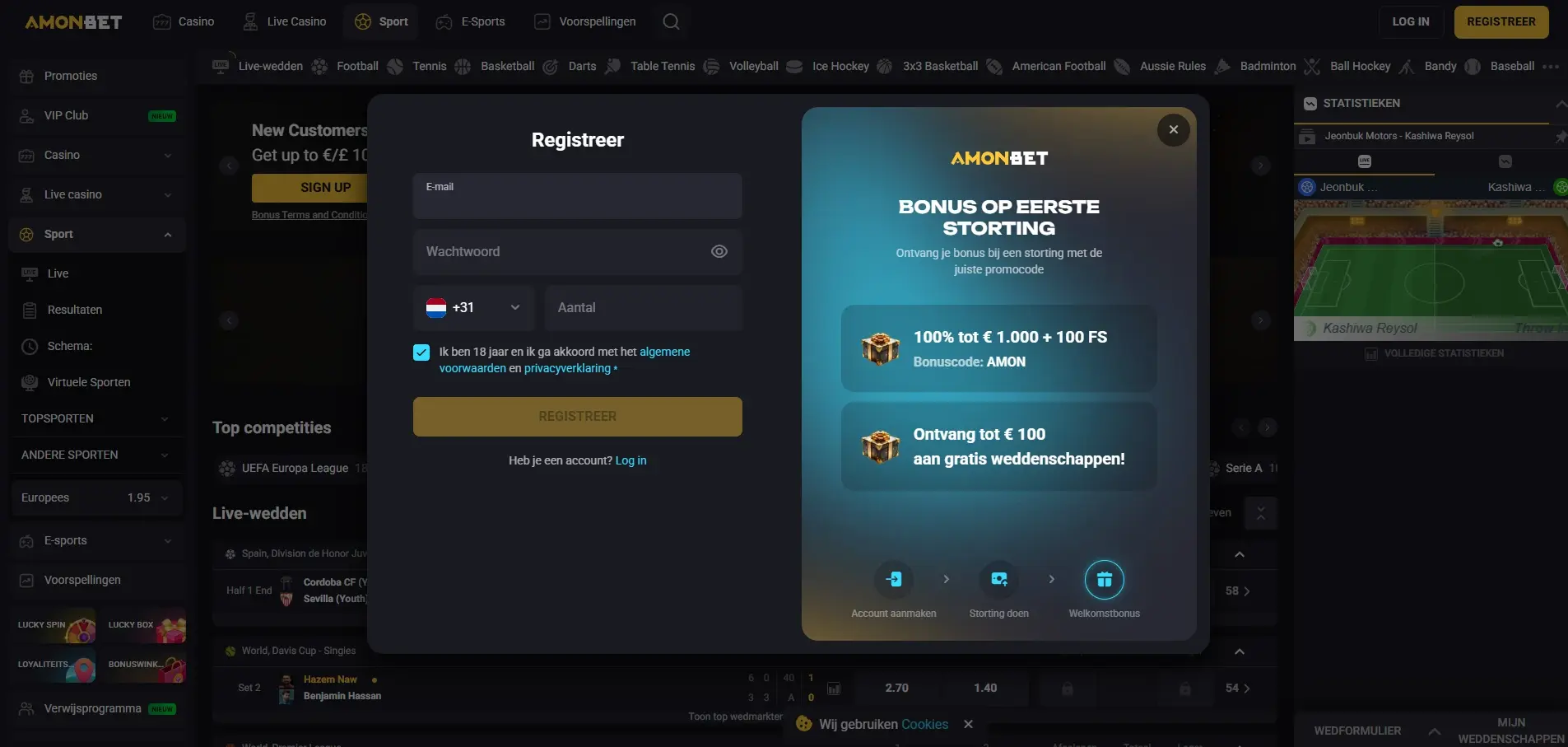
Task: Expand ANDERE SPORTEN section in sidebar
Action: (95, 455)
